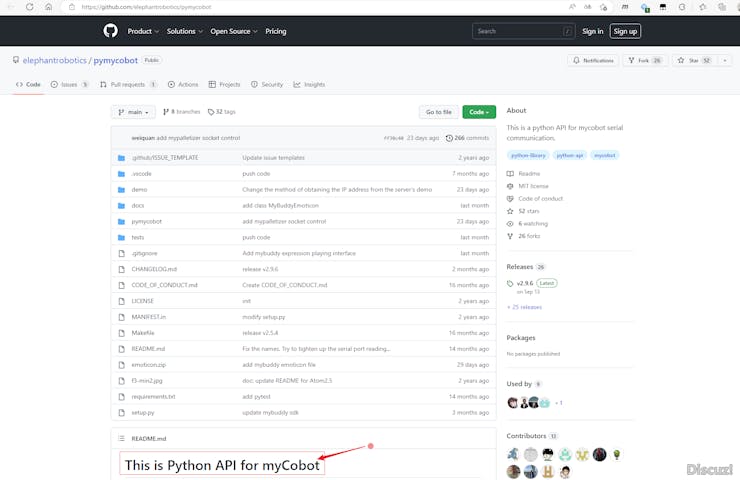The width and height of the screenshot is (740, 480).
Task: Open the setup.py file
Action: (x=143, y=413)
